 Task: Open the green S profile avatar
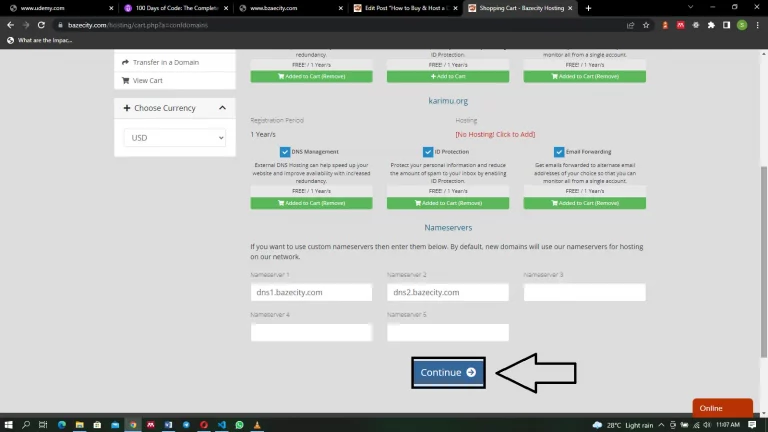[x=742, y=25]
